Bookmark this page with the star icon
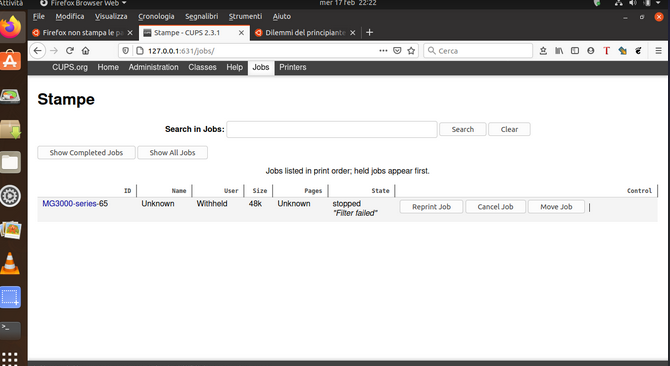The image size is (670, 366). (x=411, y=51)
